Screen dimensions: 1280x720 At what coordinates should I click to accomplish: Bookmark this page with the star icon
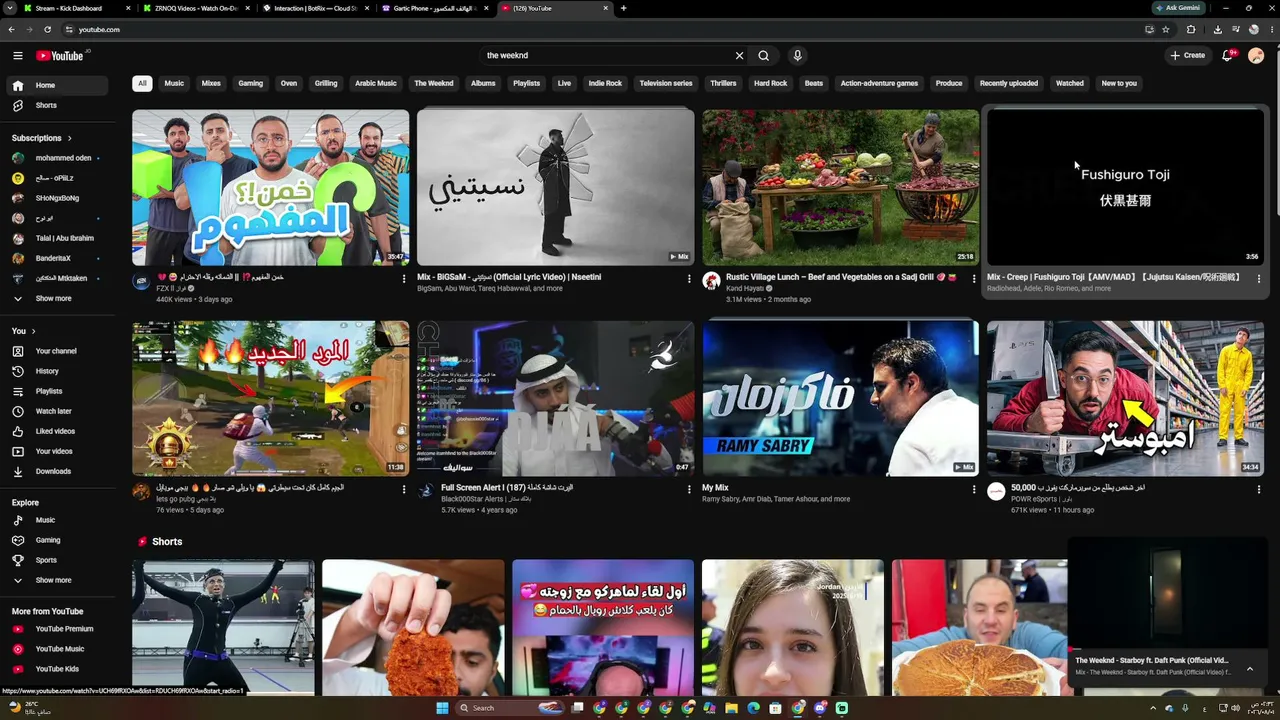point(1166,29)
